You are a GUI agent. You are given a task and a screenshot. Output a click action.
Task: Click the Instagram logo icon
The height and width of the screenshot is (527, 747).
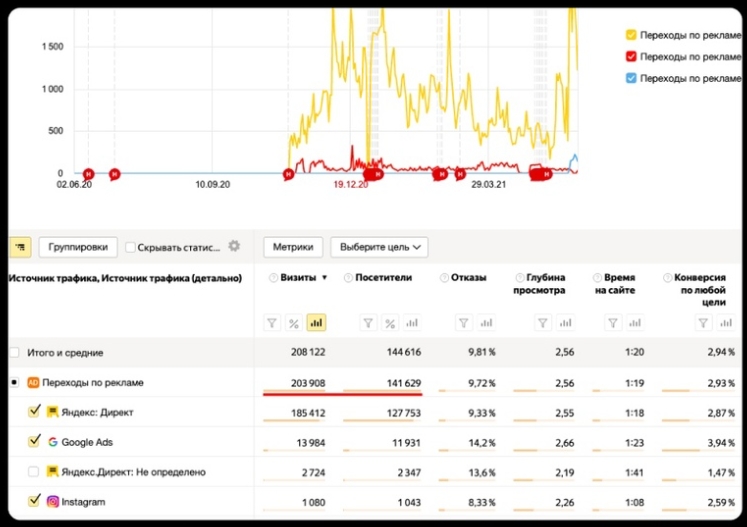click(52, 502)
